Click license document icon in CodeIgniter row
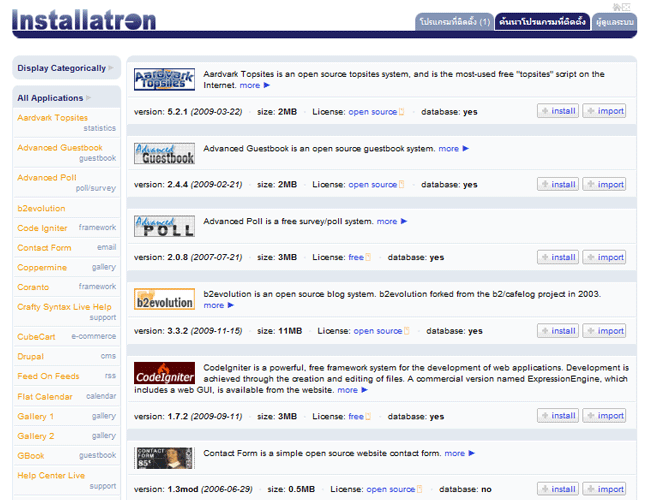650x500 pixels. [x=368, y=416]
